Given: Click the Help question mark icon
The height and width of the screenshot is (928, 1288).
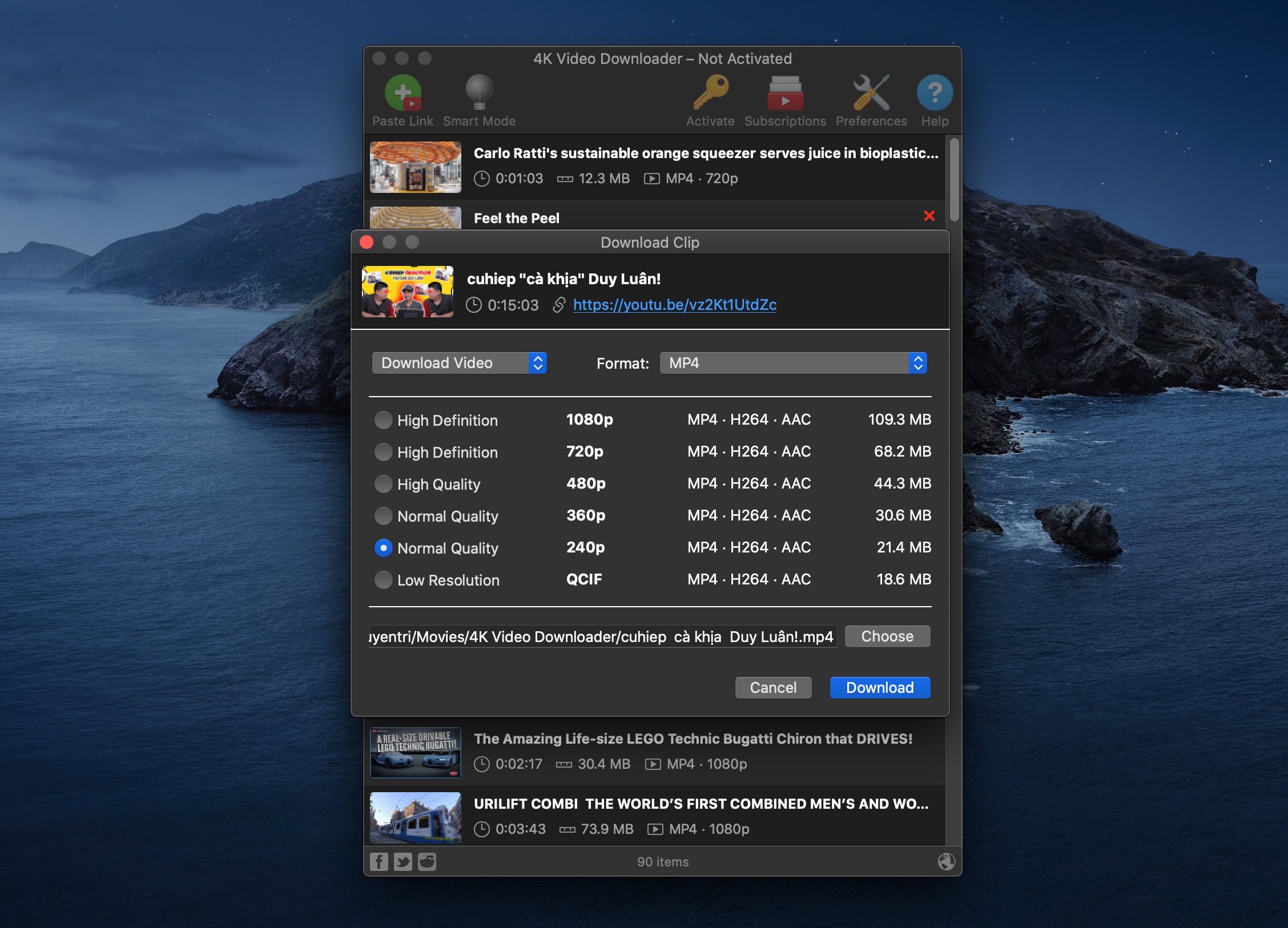Looking at the screenshot, I should pos(935,93).
